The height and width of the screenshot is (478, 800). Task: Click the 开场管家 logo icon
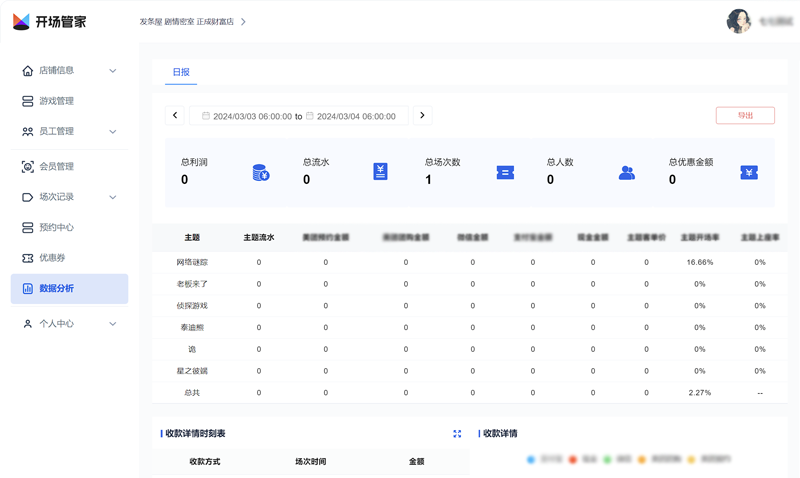coord(21,21)
